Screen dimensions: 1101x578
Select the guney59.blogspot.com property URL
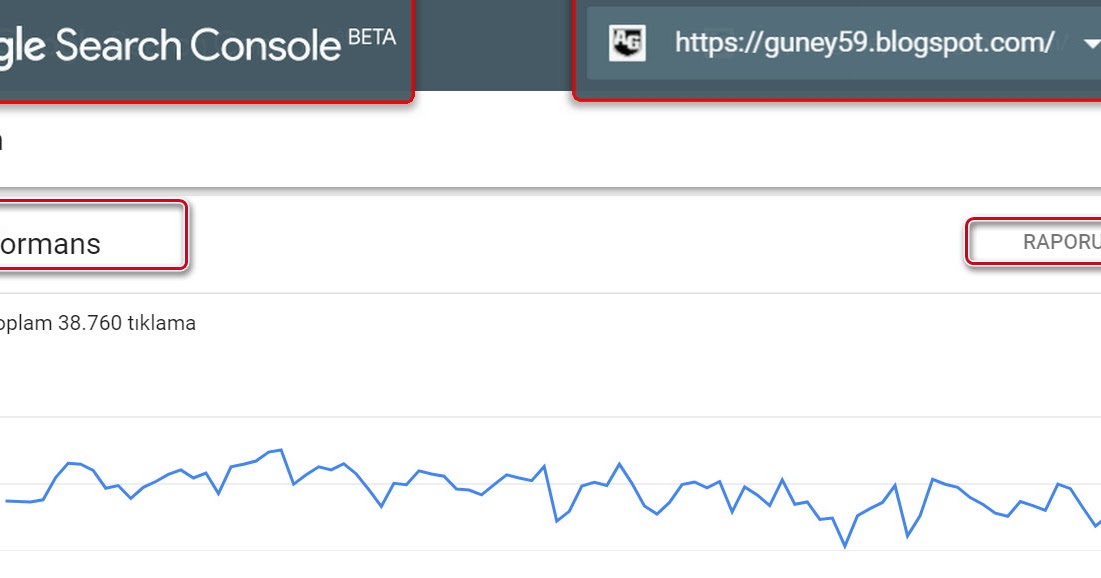click(x=864, y=43)
